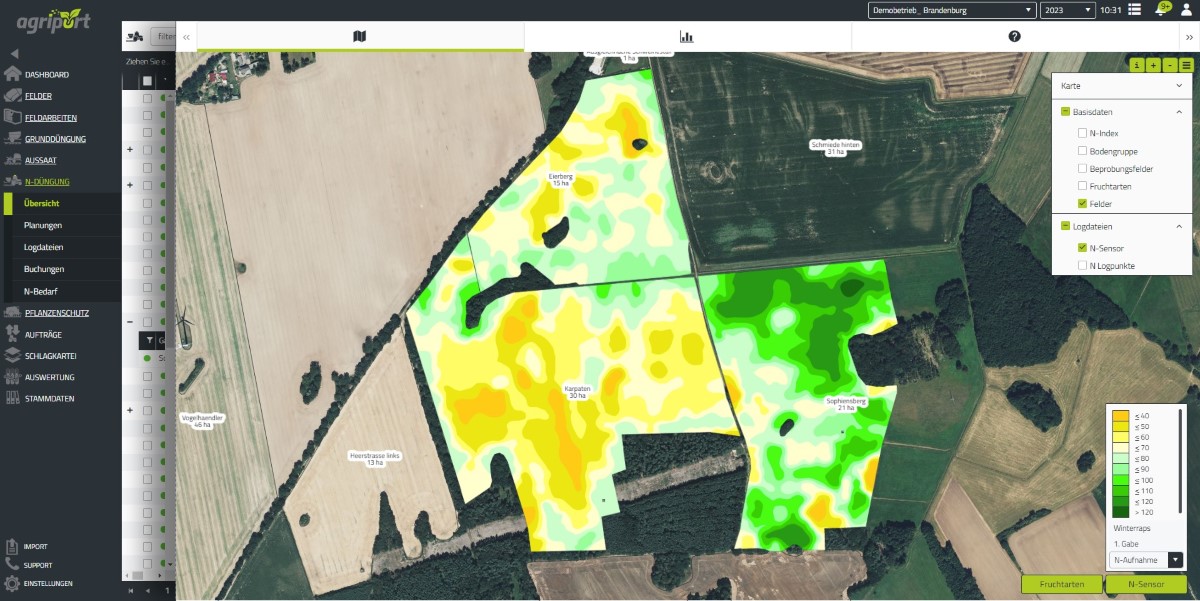The width and height of the screenshot is (1200, 601).
Task: Switch to the bar chart tab icon
Action: (687, 37)
